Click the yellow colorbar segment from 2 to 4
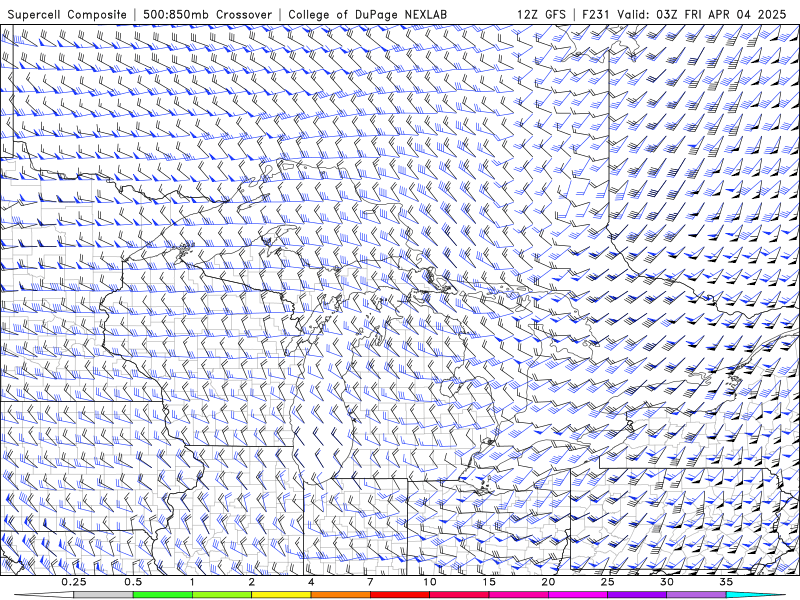This screenshot has height=600, width=800. pos(281,595)
